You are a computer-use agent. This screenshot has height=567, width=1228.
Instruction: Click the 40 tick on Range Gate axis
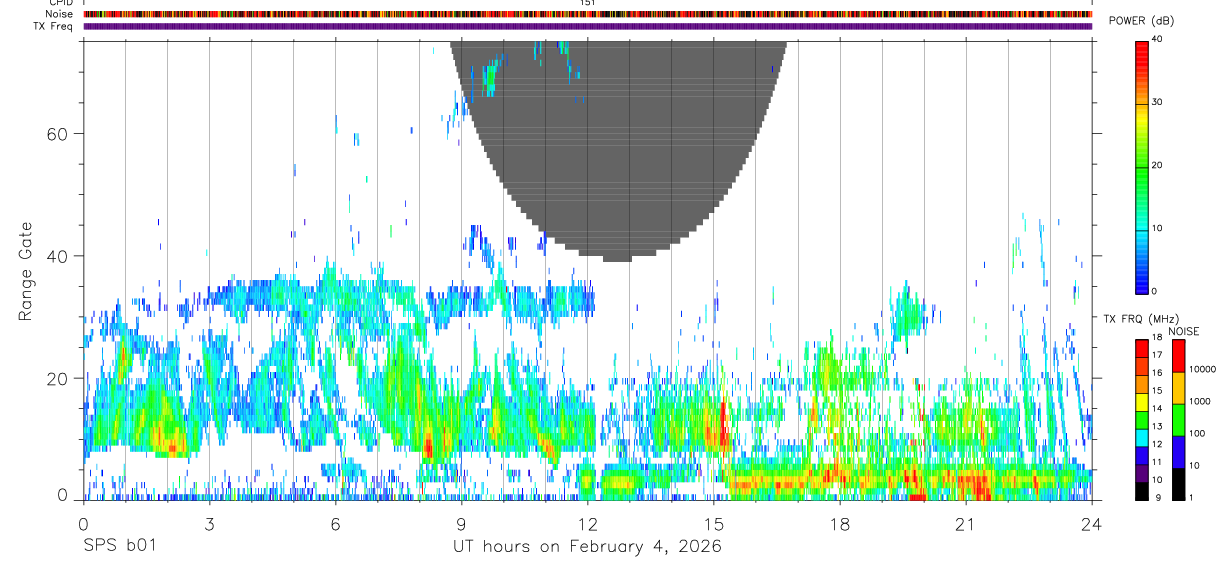click(x=59, y=256)
